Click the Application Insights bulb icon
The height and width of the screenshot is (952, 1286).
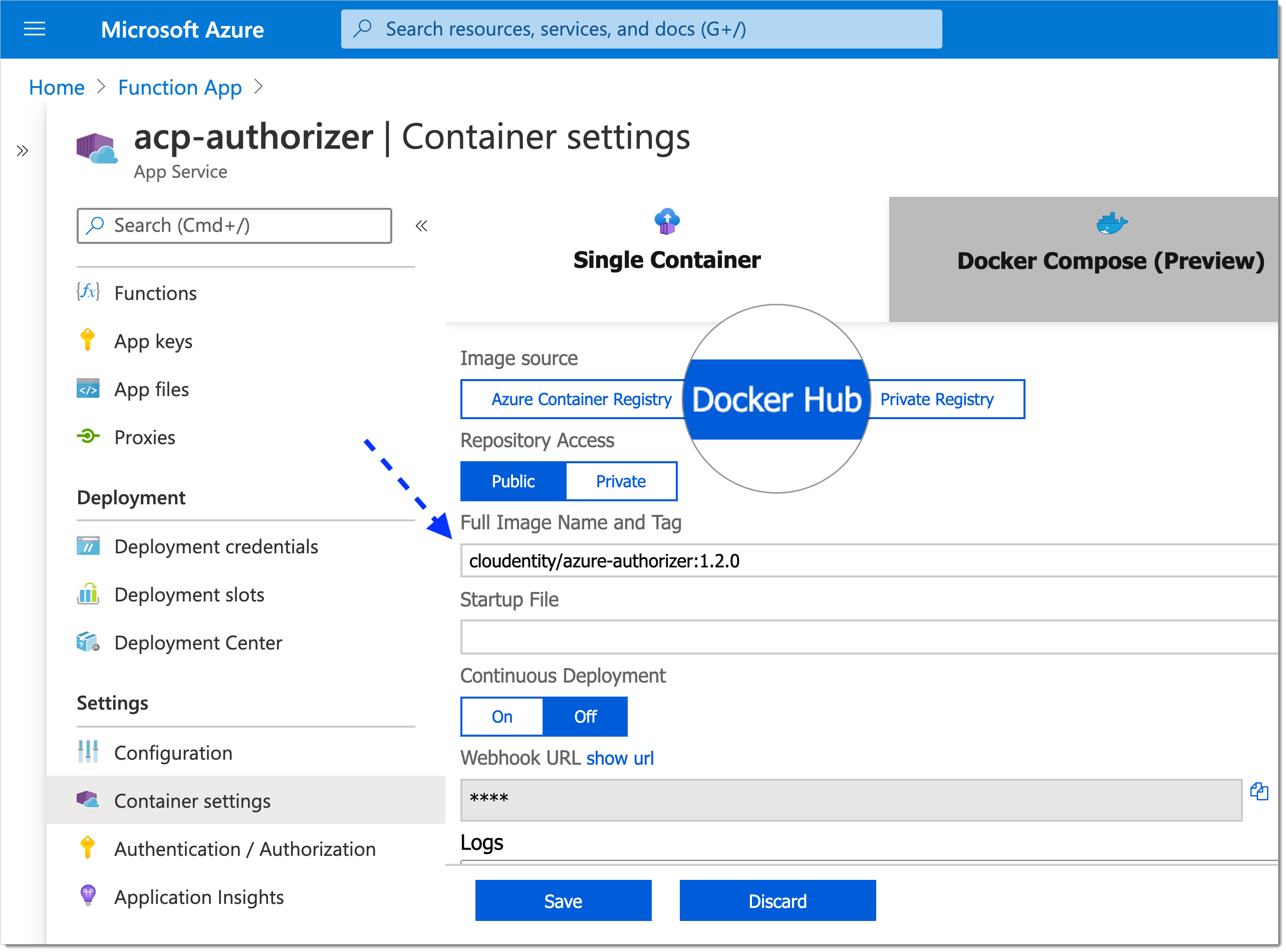(x=88, y=896)
